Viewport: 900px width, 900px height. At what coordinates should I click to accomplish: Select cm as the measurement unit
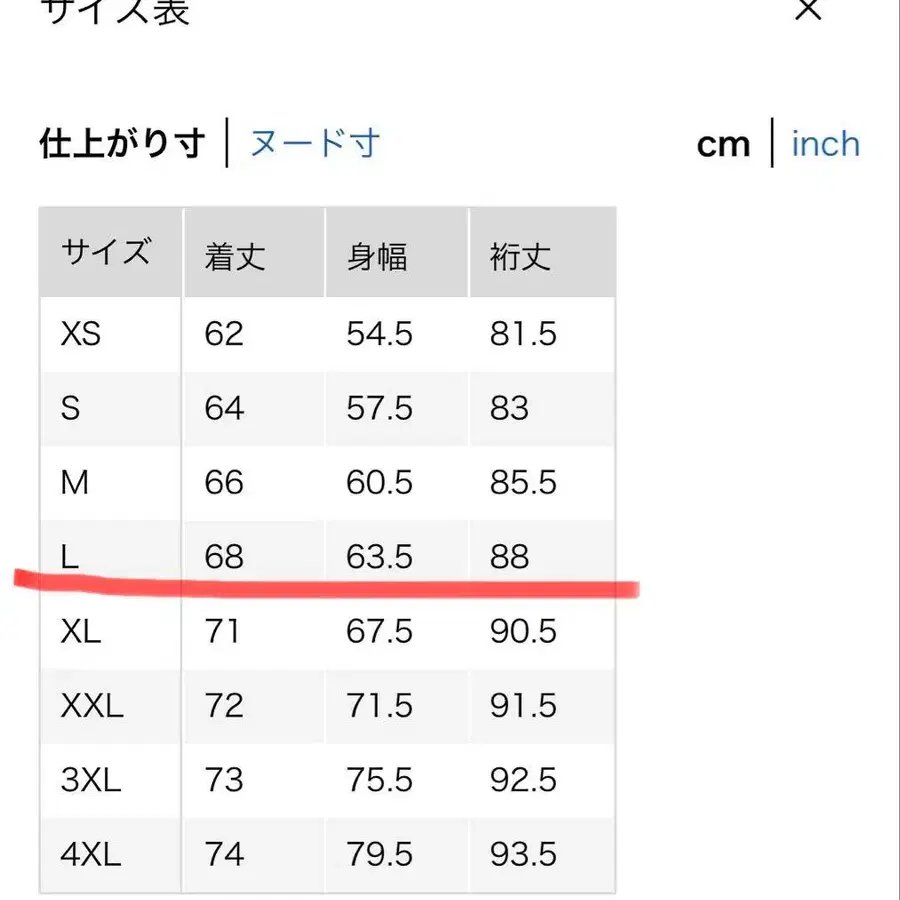[723, 143]
